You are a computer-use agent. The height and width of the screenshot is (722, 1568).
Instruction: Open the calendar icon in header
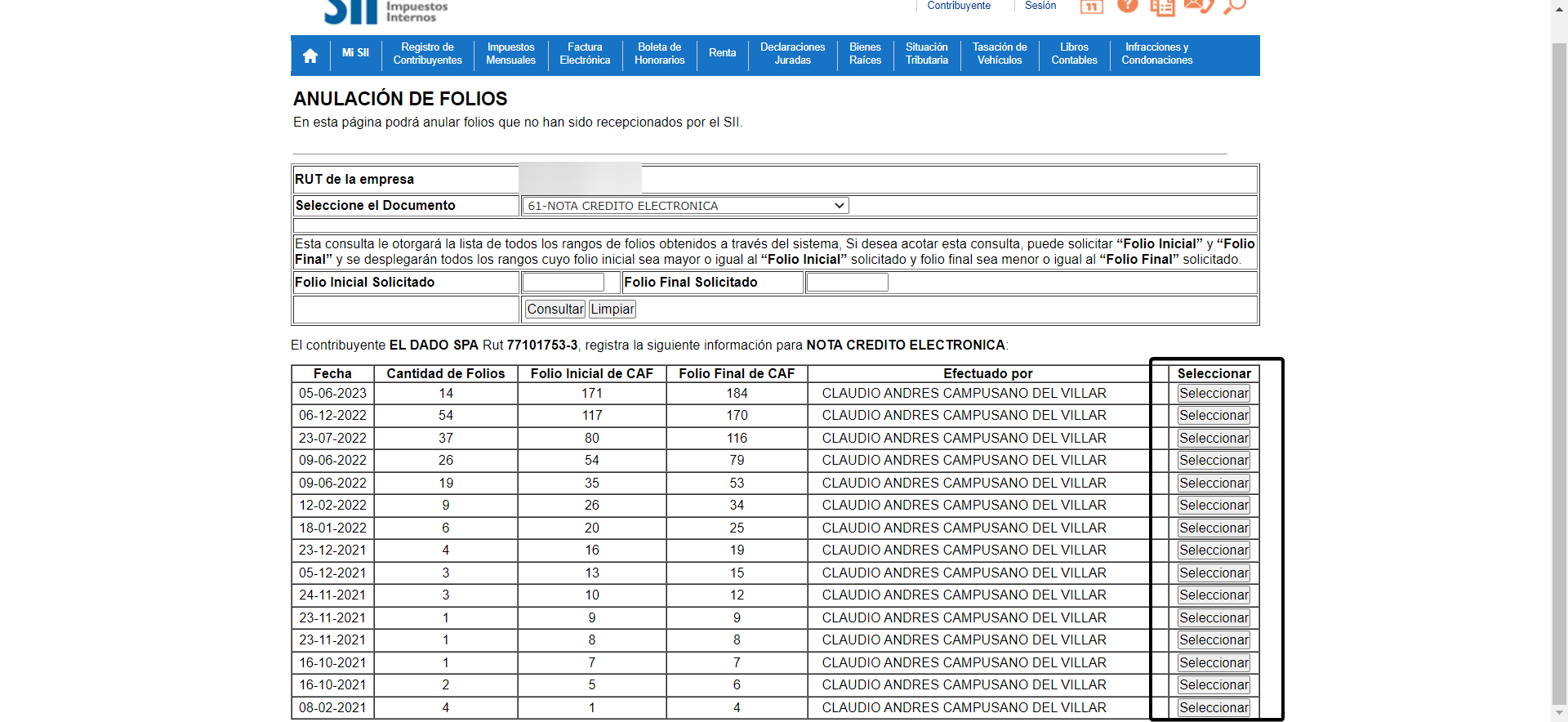coord(1091,7)
